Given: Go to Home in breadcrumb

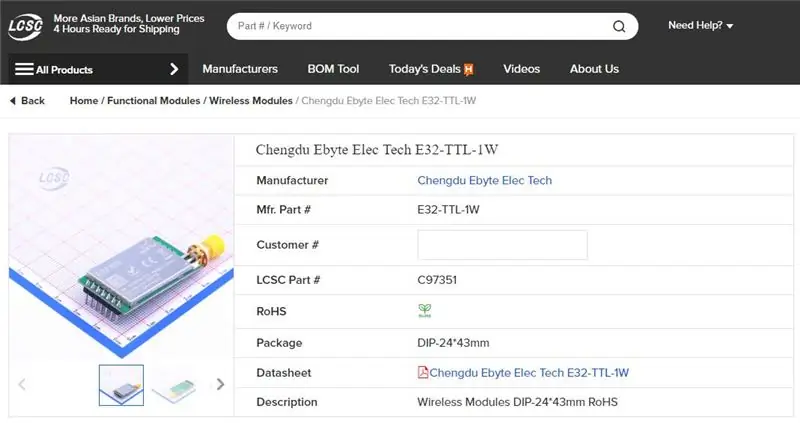Looking at the screenshot, I should pyautogui.click(x=84, y=101).
